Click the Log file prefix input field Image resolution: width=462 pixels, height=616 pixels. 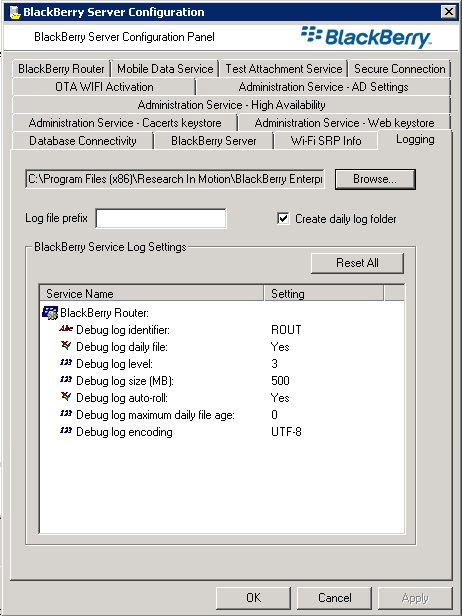coord(161,218)
